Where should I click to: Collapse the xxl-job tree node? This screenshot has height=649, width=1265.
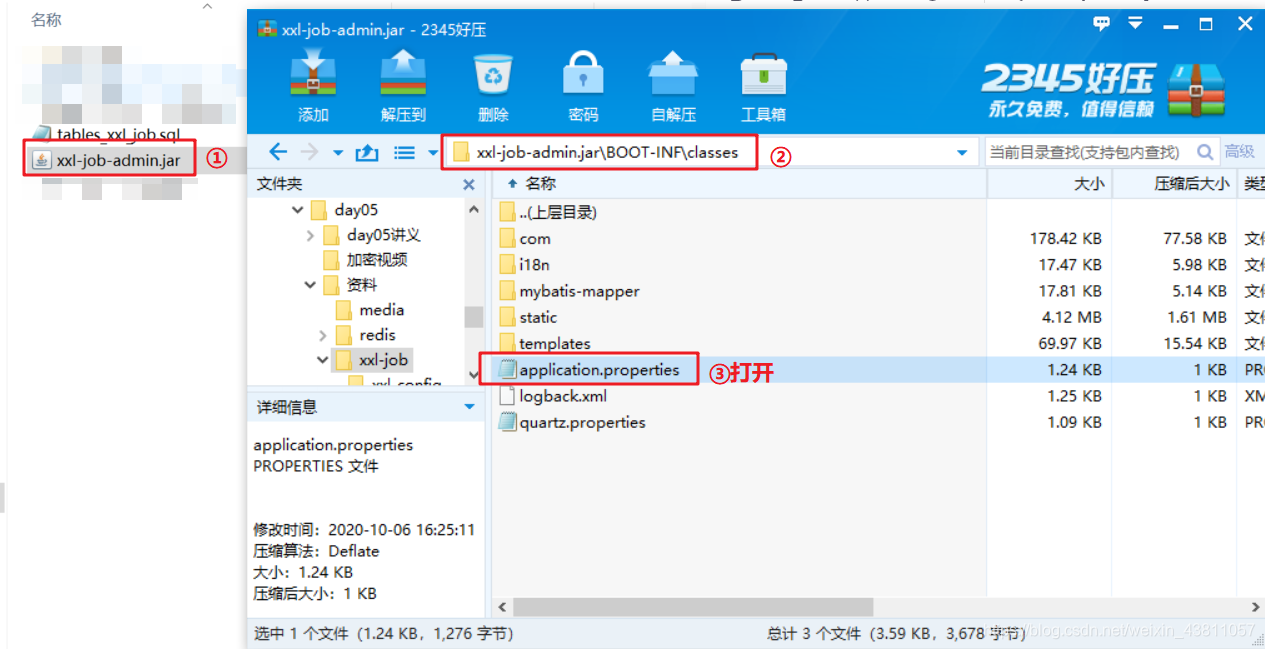[322, 360]
